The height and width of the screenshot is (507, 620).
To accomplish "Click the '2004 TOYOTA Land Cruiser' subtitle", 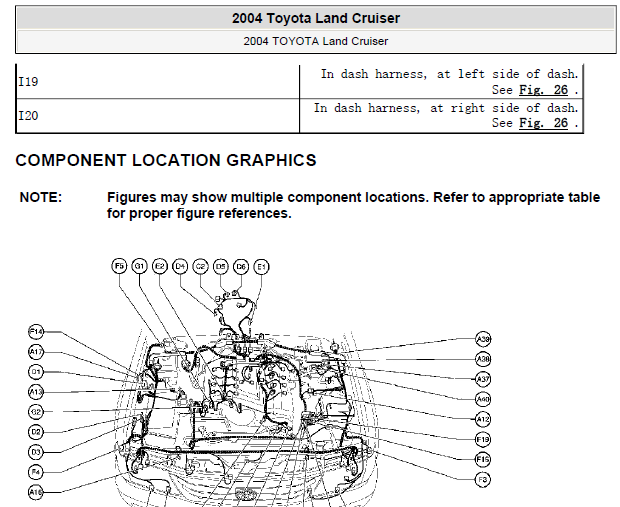I will [316, 41].
